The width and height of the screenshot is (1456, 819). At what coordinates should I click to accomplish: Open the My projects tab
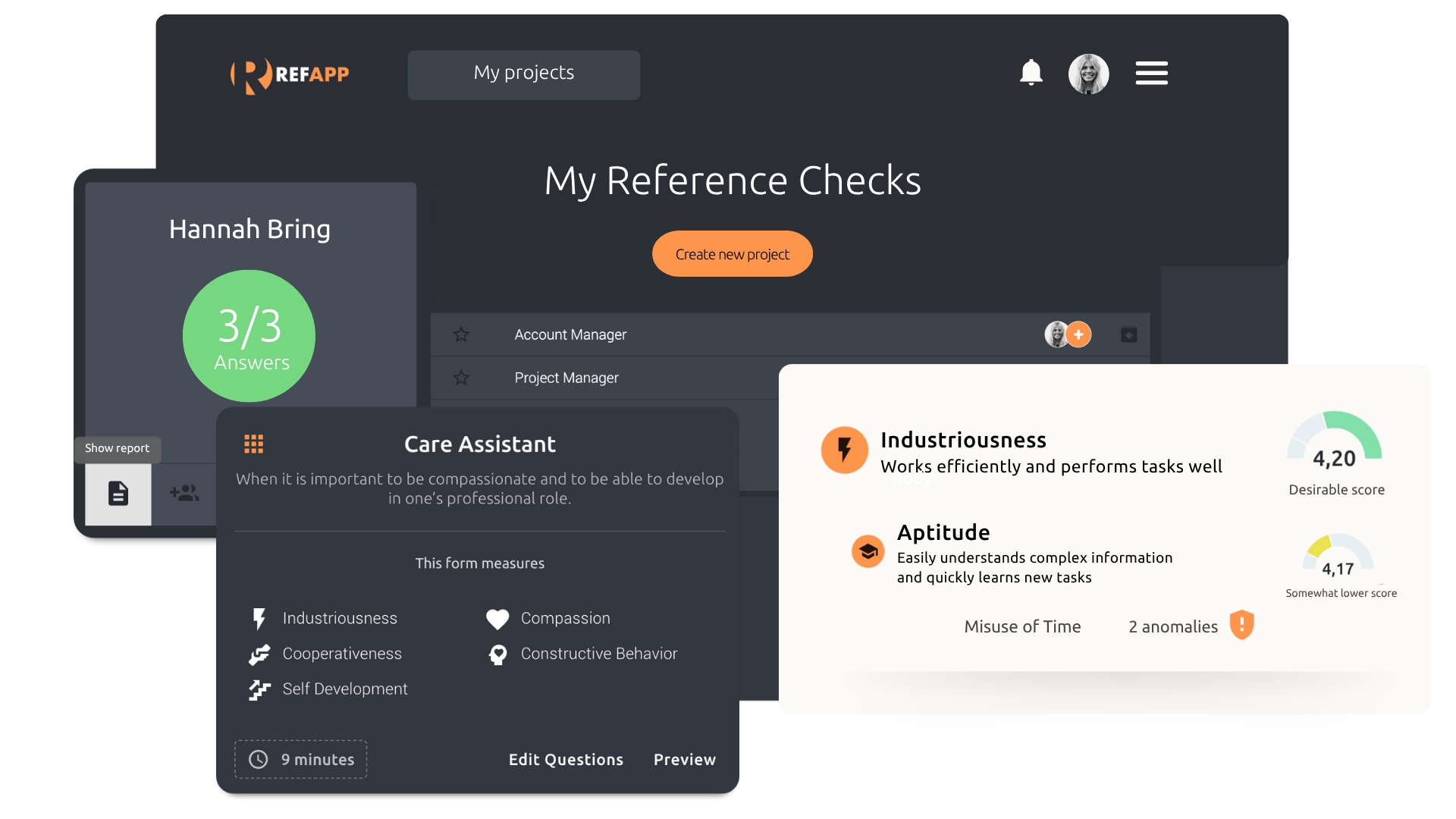[x=523, y=74]
